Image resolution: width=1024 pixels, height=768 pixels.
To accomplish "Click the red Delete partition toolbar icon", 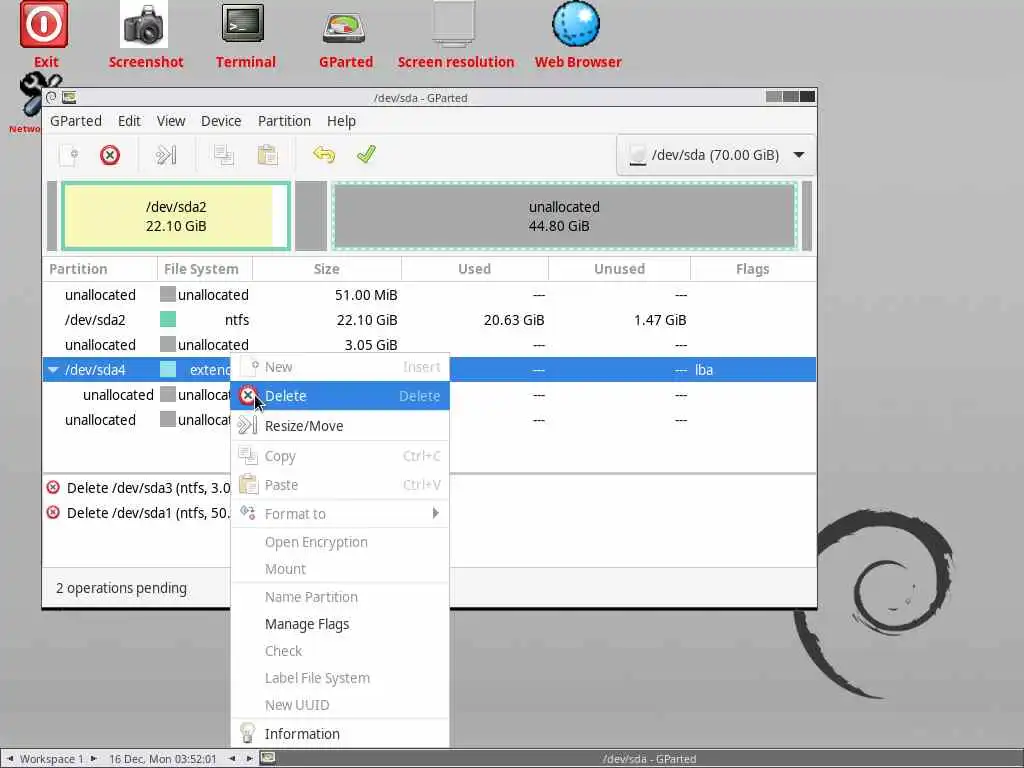I will click(x=110, y=155).
